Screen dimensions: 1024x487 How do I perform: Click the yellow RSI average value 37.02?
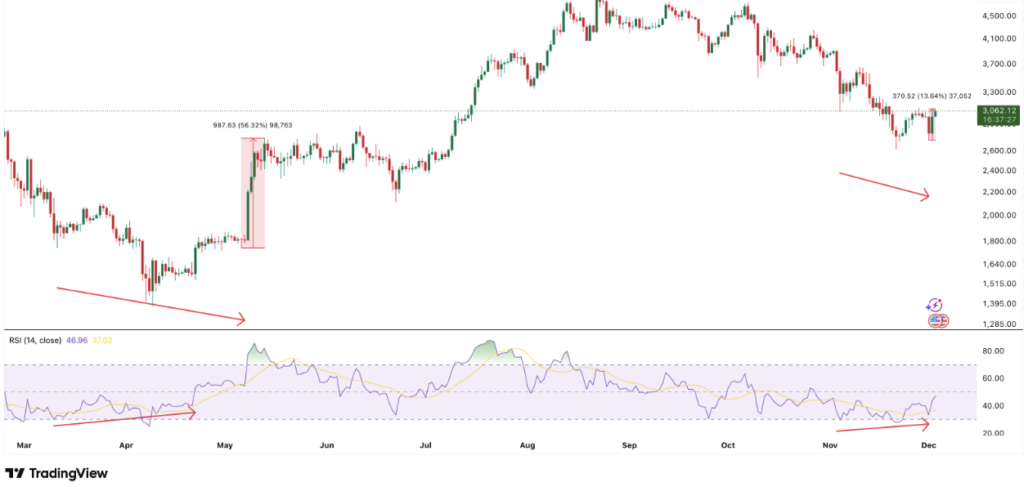pos(101,340)
